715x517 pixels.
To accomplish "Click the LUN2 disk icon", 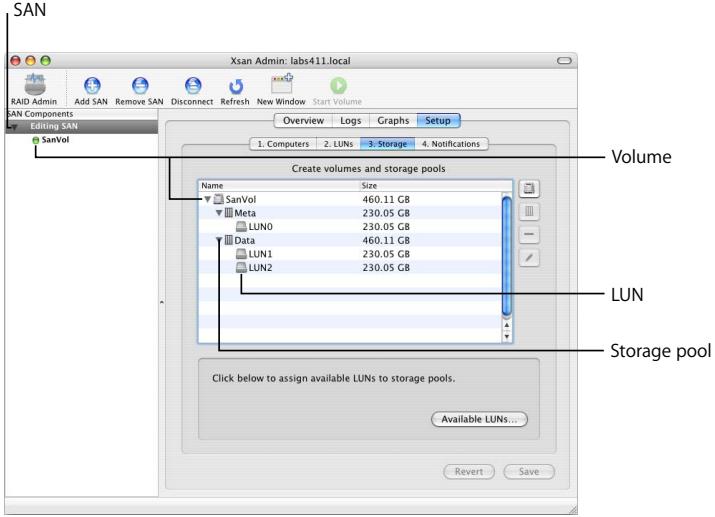I will 241,268.
